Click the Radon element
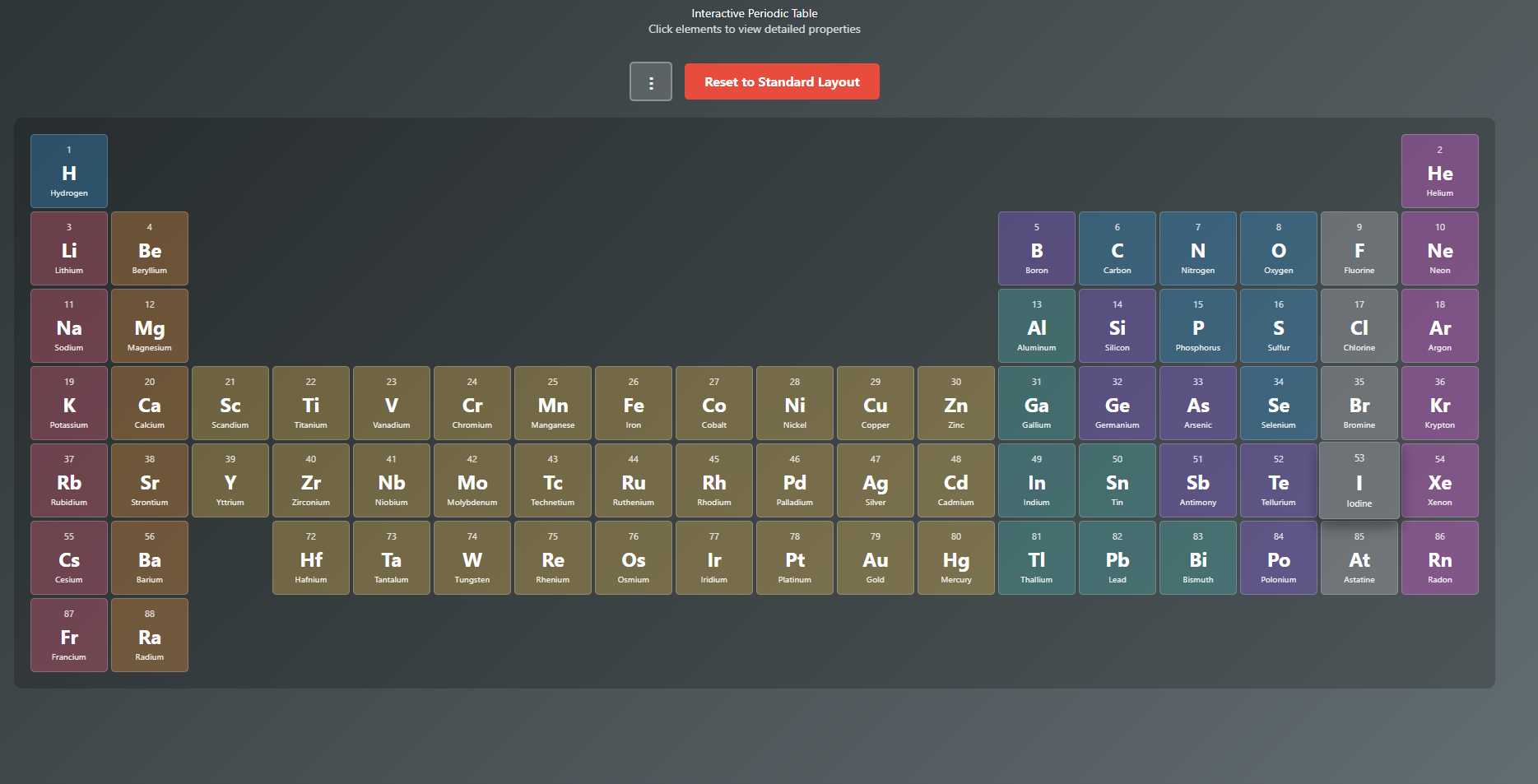Viewport: 1538px width, 784px height. click(x=1440, y=558)
